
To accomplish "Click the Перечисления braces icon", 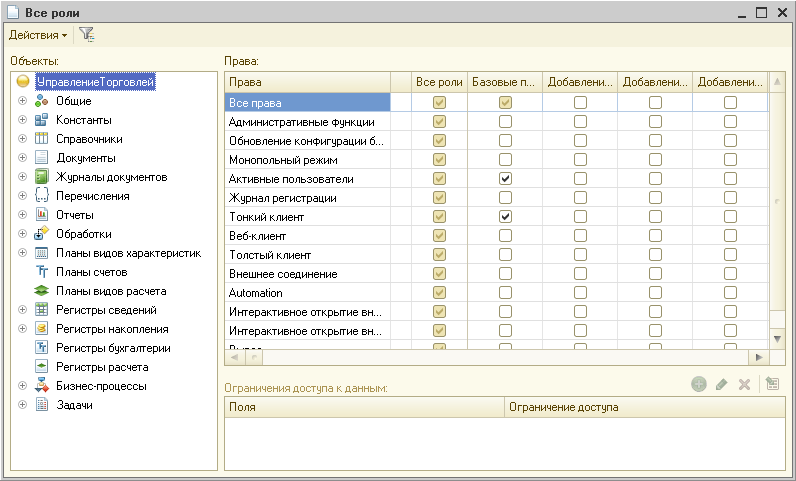I will click(x=42, y=196).
